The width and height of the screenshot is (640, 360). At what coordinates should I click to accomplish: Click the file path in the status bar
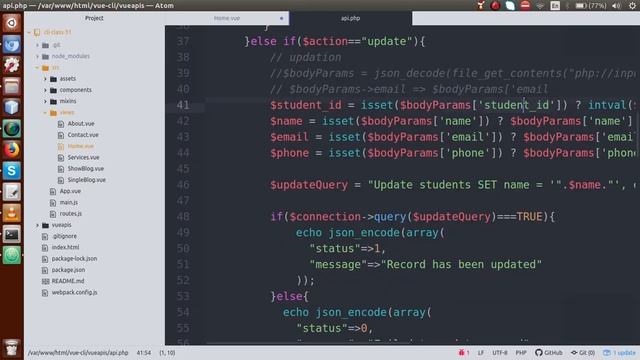78,353
